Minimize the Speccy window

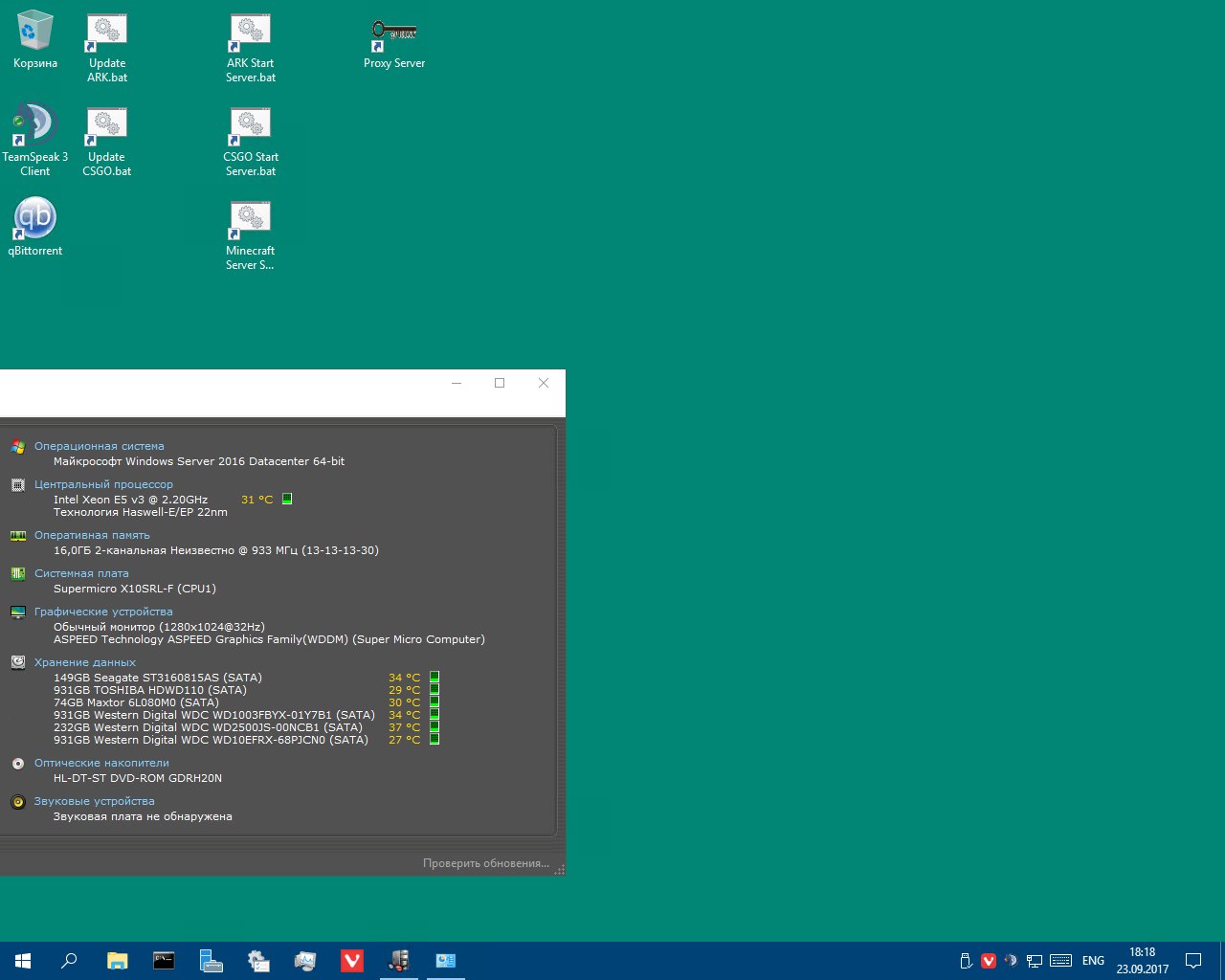[x=457, y=383]
